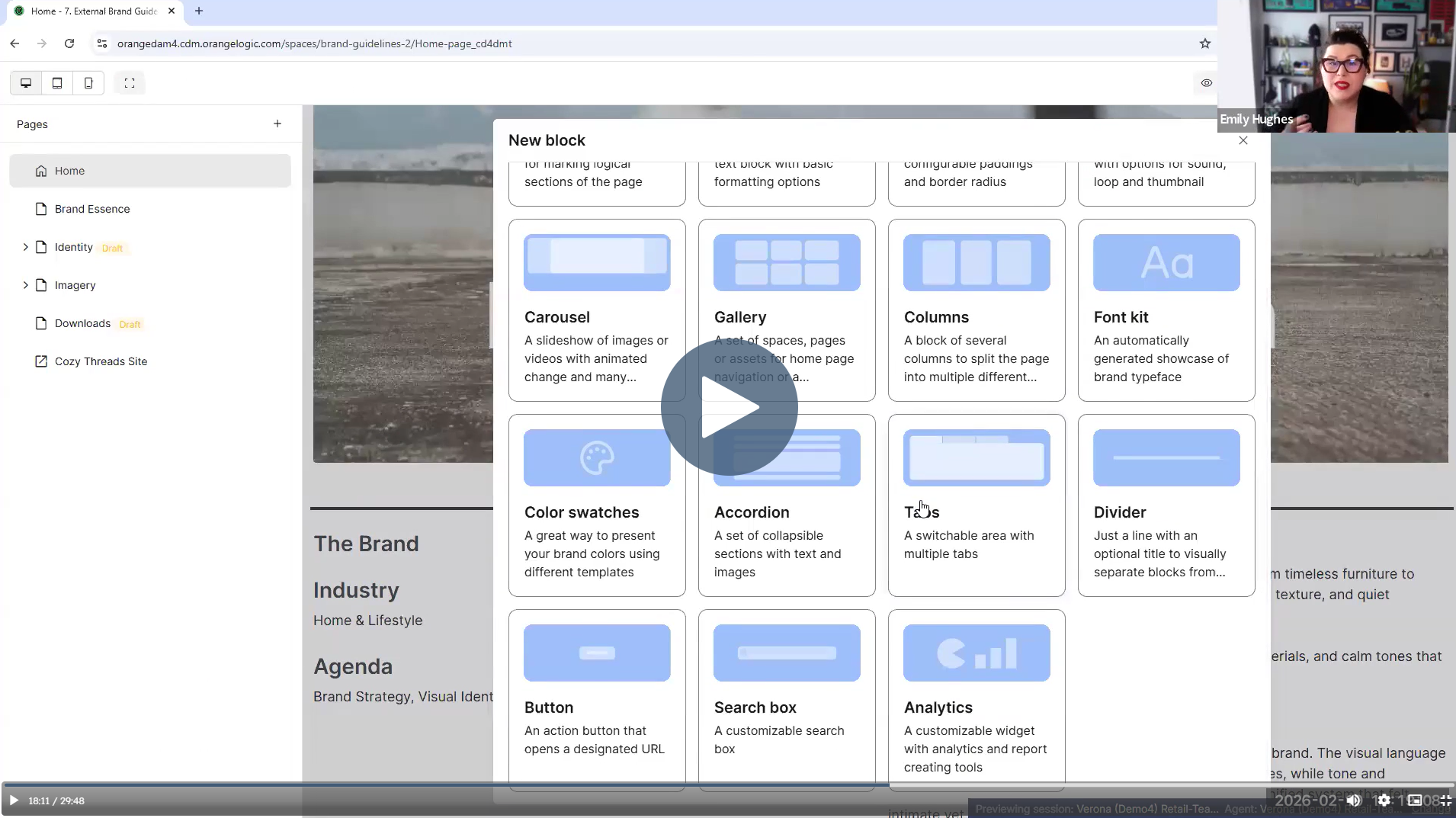Choose the Tabs block icon
1456x818 pixels.
[x=977, y=457]
